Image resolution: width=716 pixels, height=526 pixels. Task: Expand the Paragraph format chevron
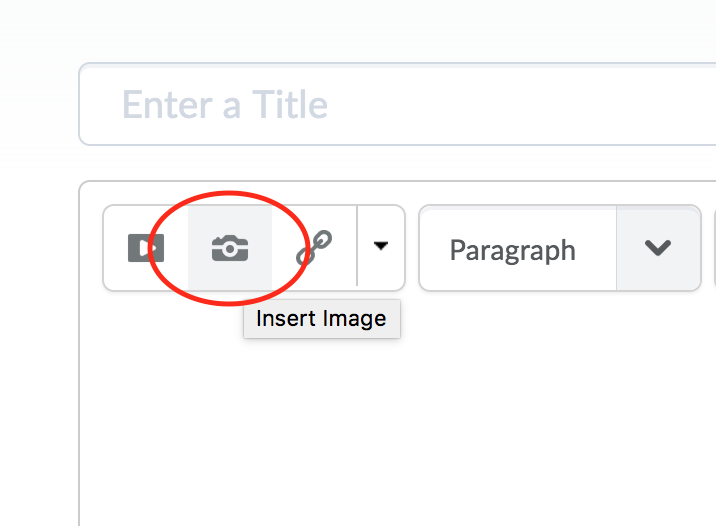coord(658,248)
